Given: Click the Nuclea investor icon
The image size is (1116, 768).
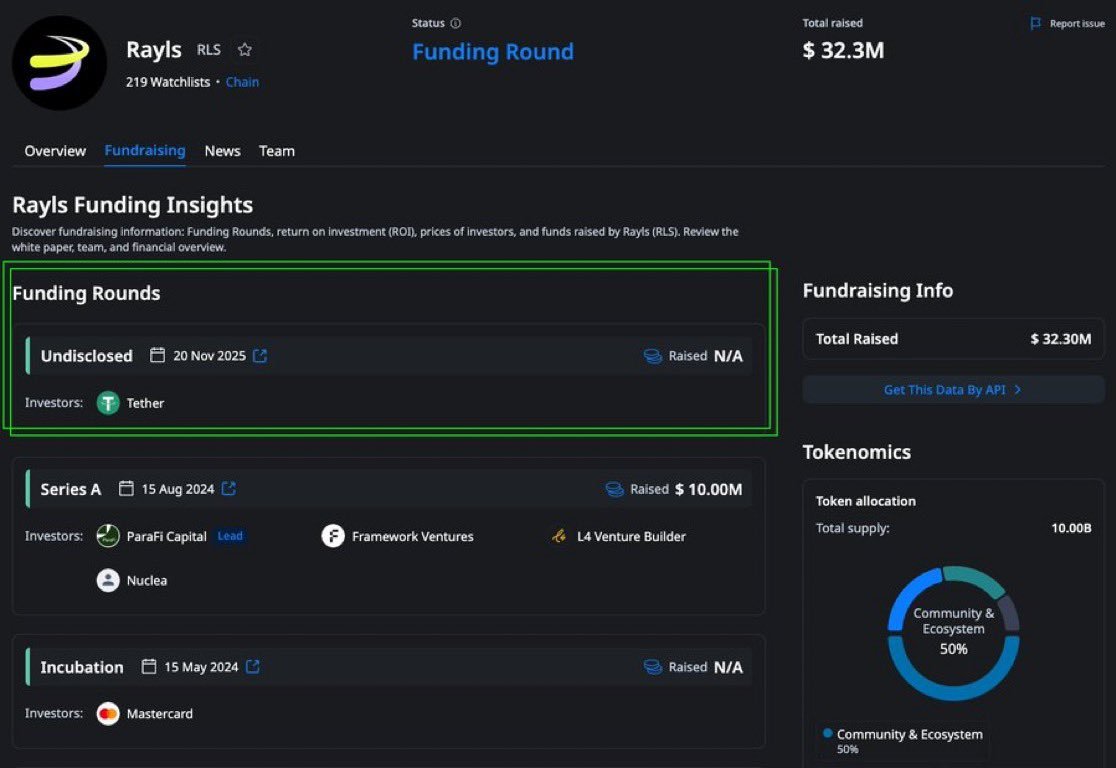Looking at the screenshot, I should [x=107, y=580].
